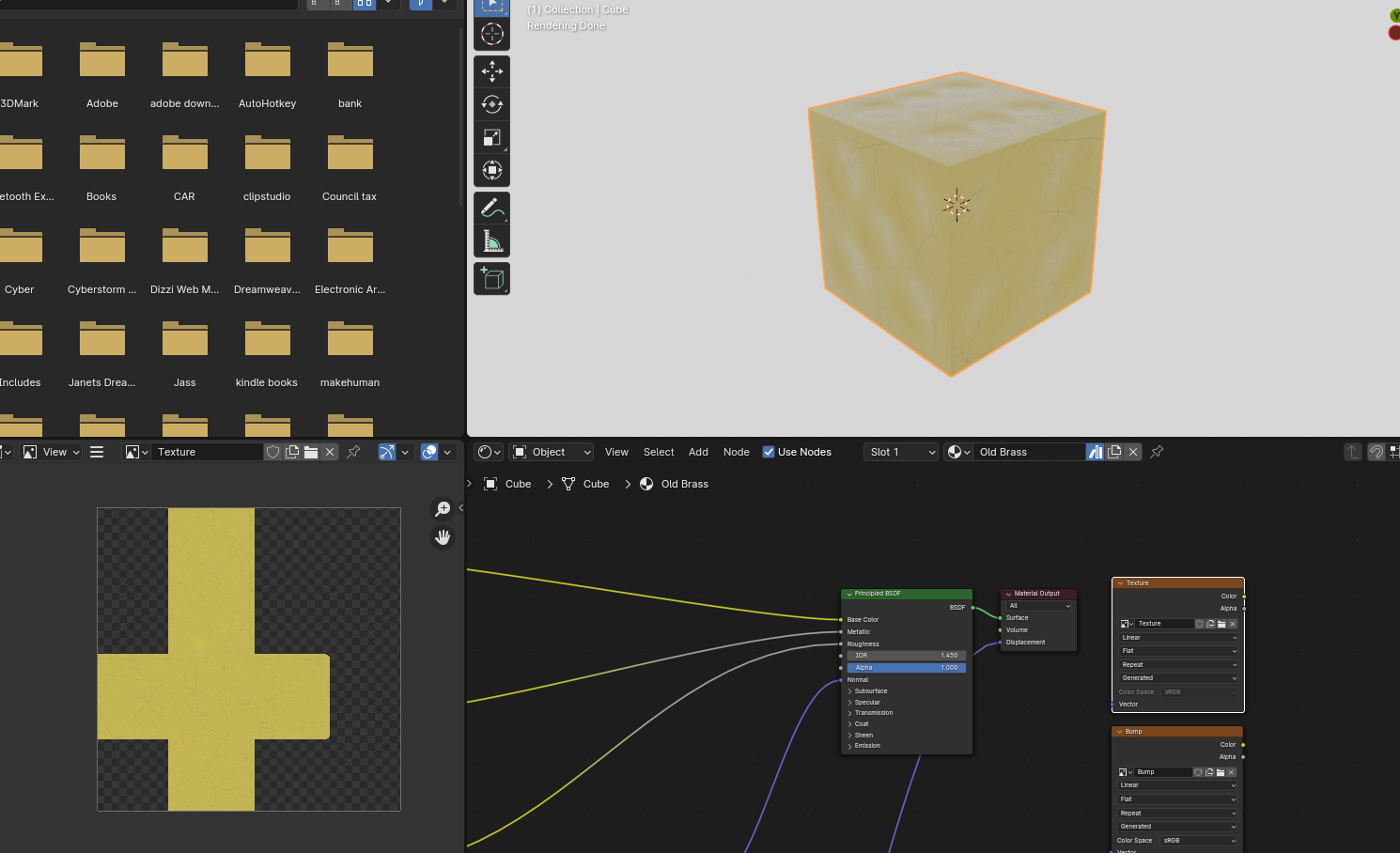
Task: Open the node editor View menu
Action: pyautogui.click(x=616, y=452)
